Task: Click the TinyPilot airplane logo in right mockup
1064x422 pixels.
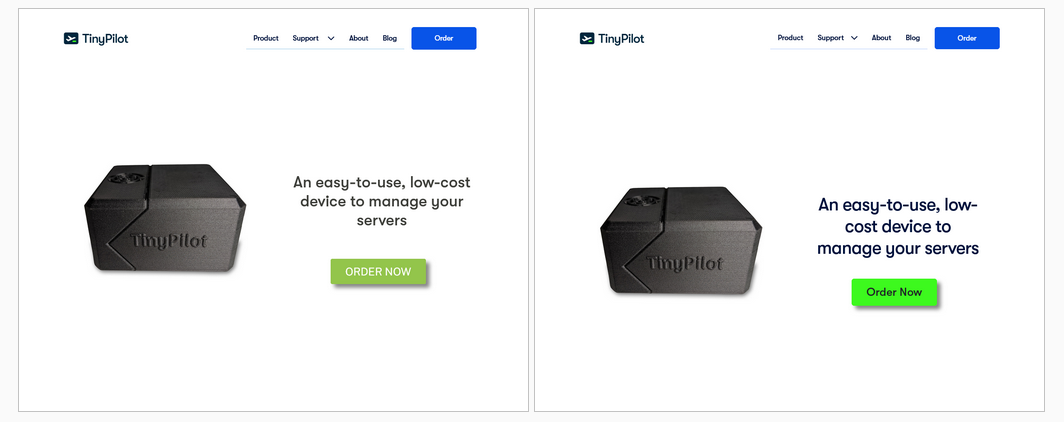Action: 587,39
